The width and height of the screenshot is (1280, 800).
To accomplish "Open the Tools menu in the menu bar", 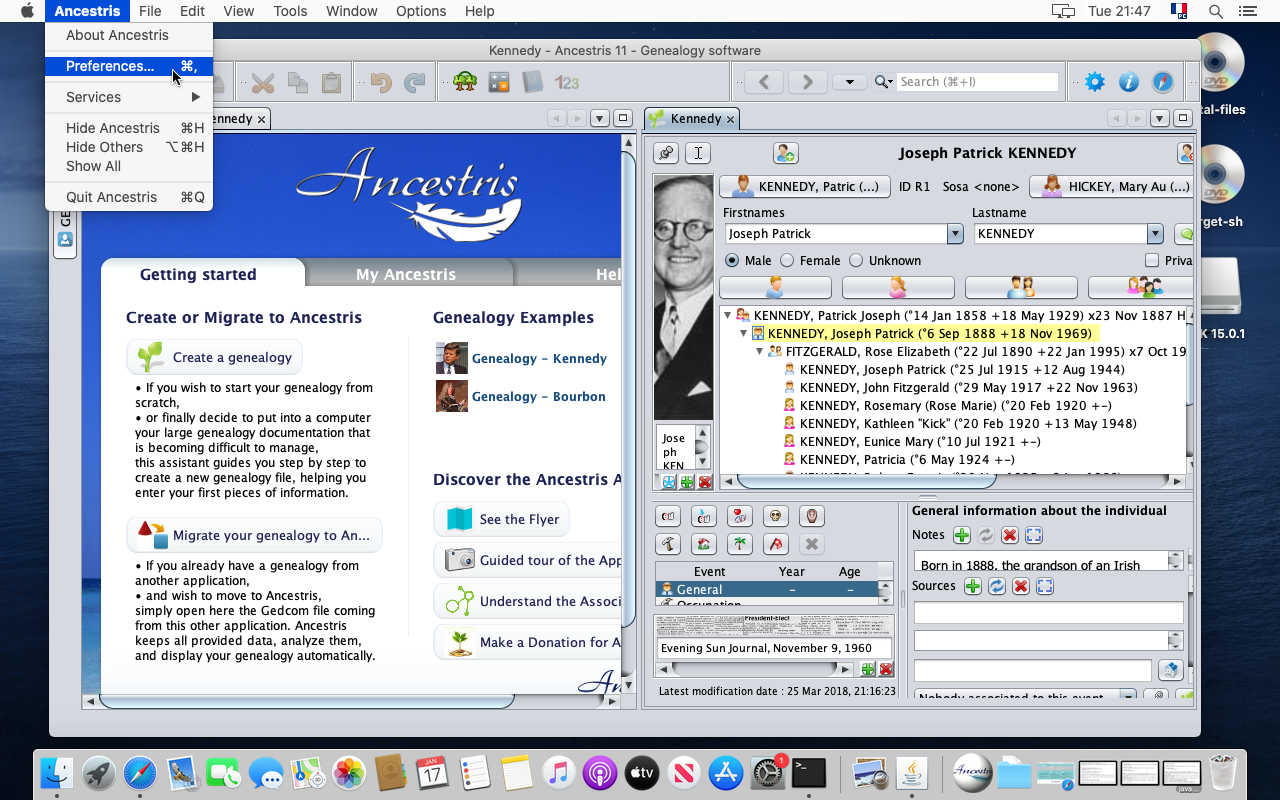I will tap(290, 11).
